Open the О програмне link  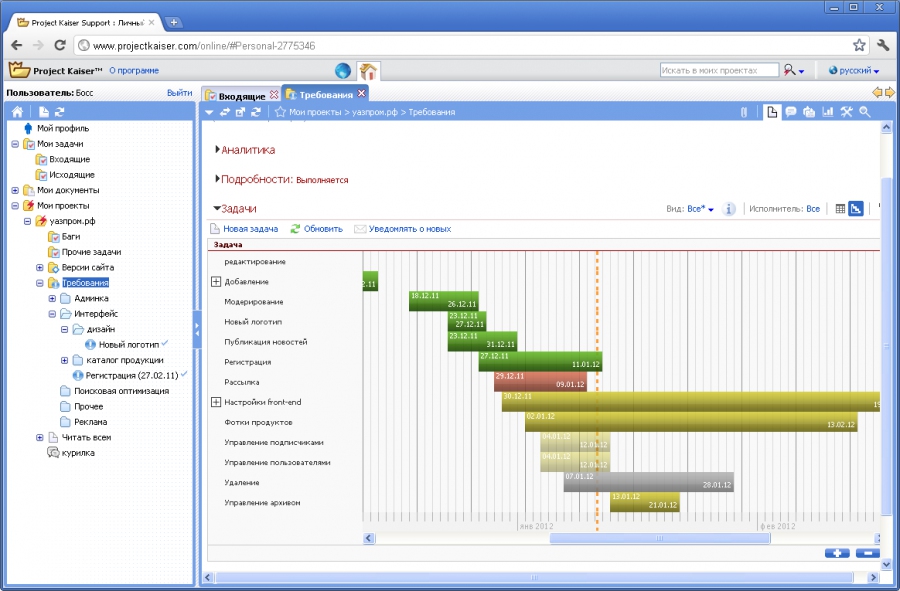pos(134,71)
